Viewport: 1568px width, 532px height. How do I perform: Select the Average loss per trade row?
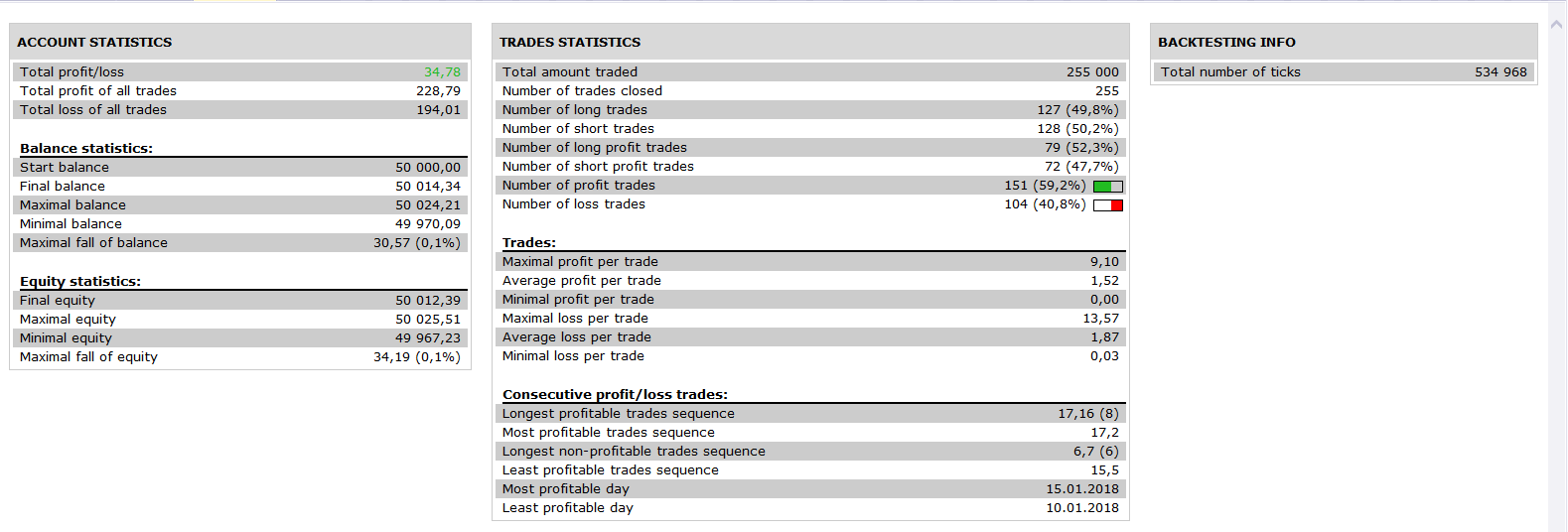810,336
